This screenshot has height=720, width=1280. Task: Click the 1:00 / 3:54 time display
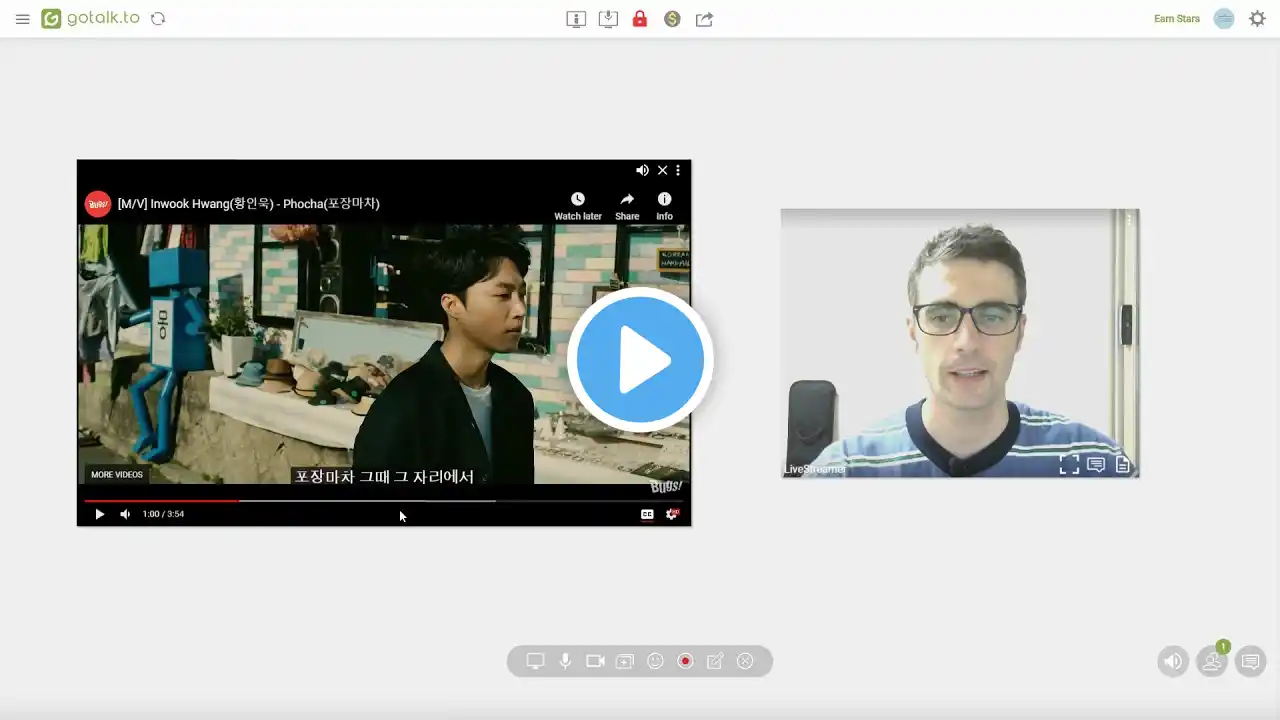[163, 514]
